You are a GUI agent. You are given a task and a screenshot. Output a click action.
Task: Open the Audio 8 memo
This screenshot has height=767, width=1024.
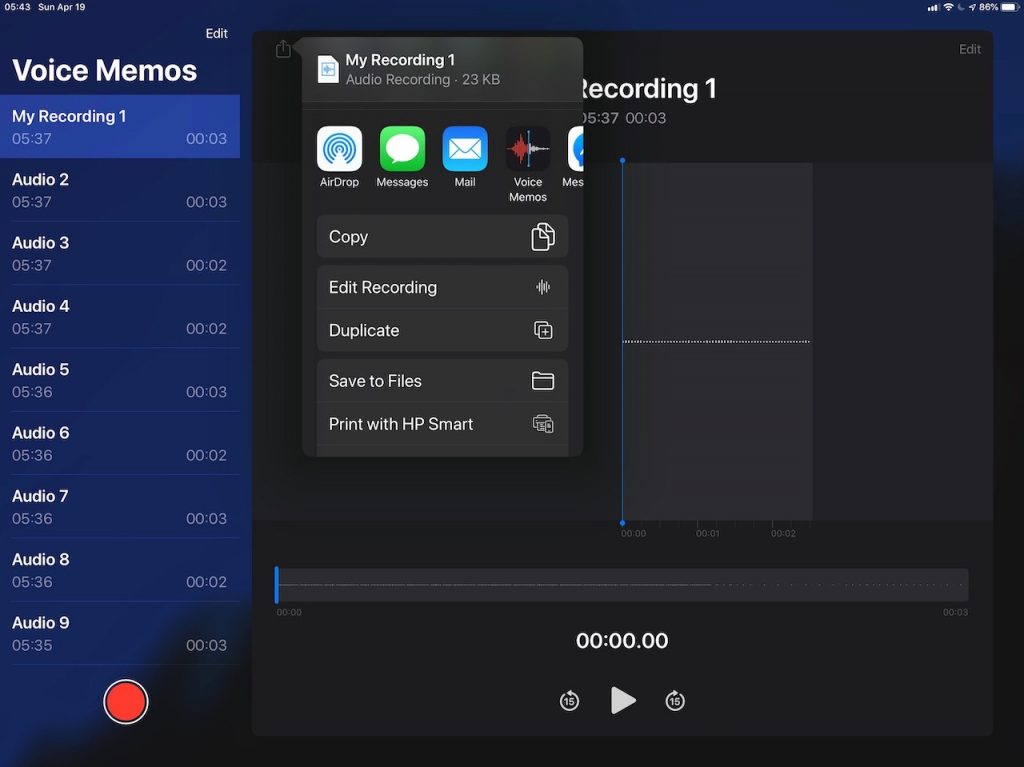(x=120, y=570)
